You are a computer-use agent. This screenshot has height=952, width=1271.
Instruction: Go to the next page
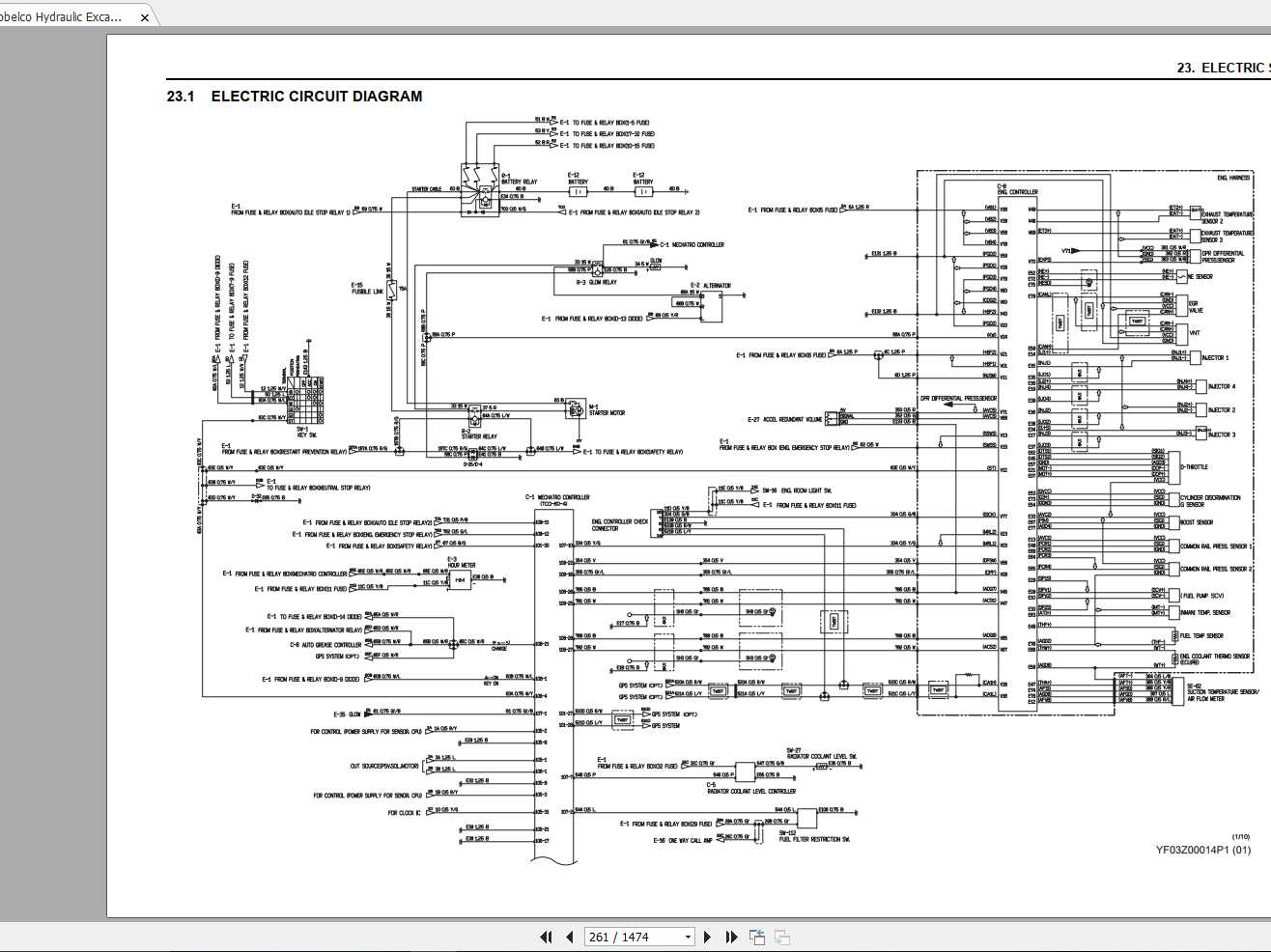(708, 937)
